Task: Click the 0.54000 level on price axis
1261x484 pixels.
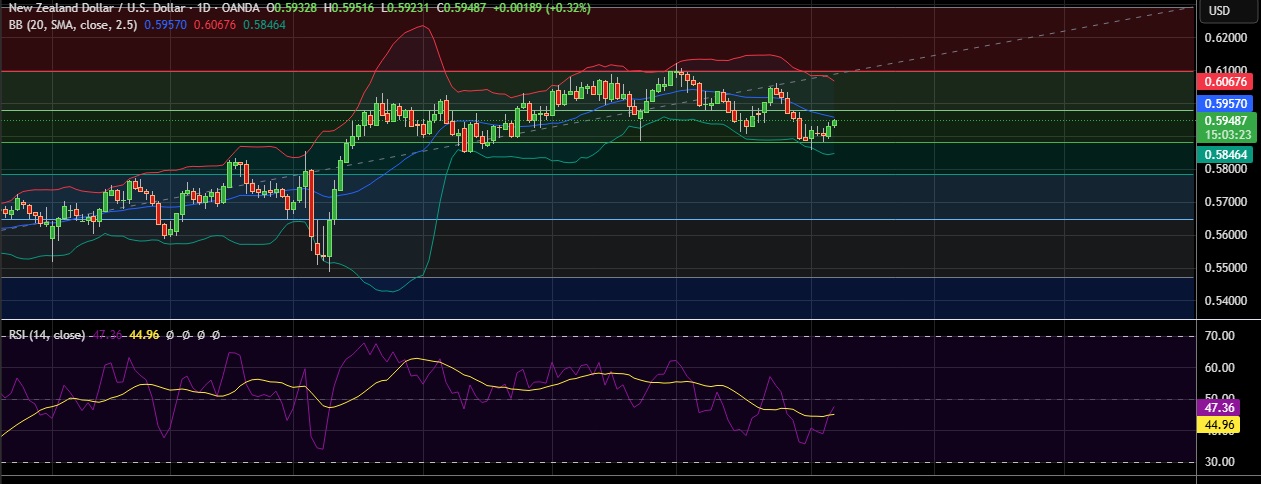Action: pyautogui.click(x=1229, y=300)
